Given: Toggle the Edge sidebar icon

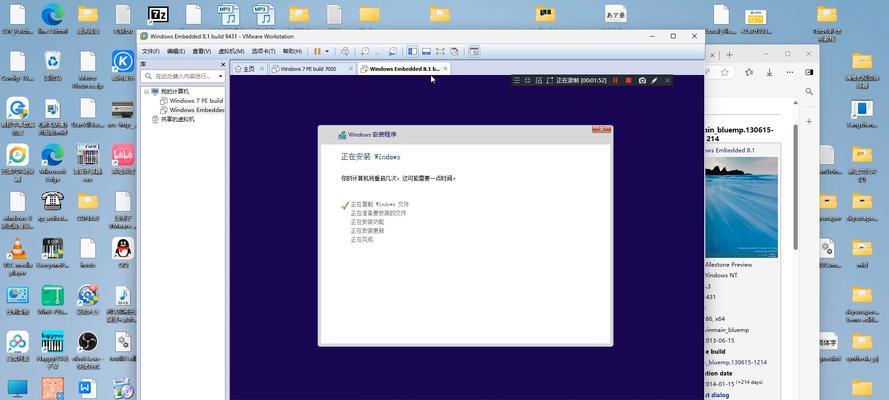Looking at the screenshot, I should (809, 73).
